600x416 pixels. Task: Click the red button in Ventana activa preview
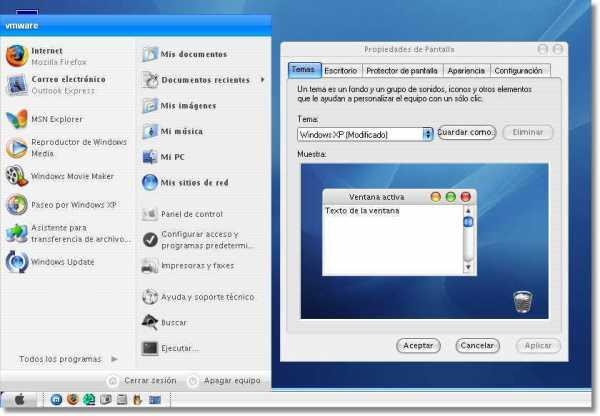pyautogui.click(x=466, y=197)
